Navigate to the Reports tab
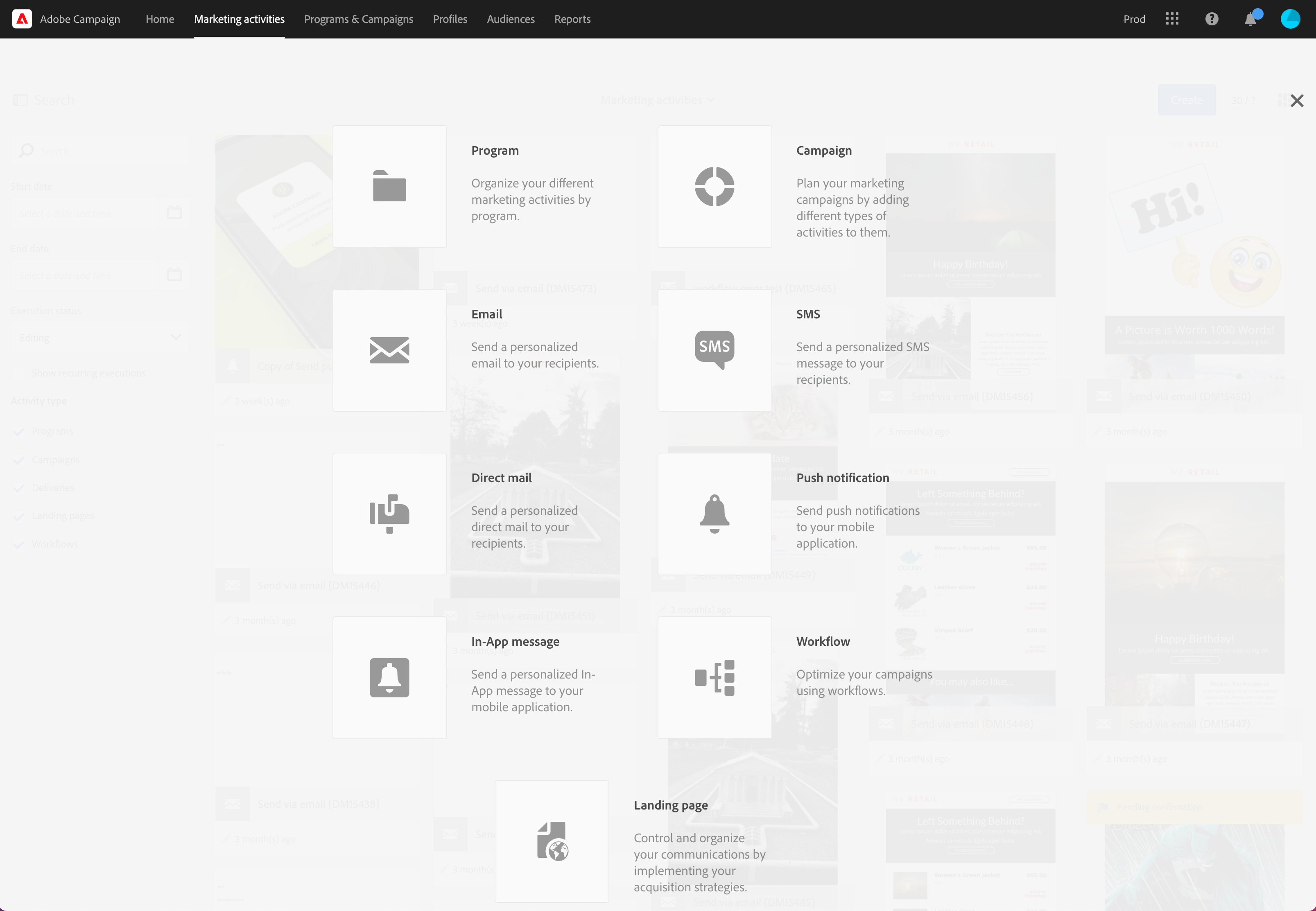 (572, 19)
